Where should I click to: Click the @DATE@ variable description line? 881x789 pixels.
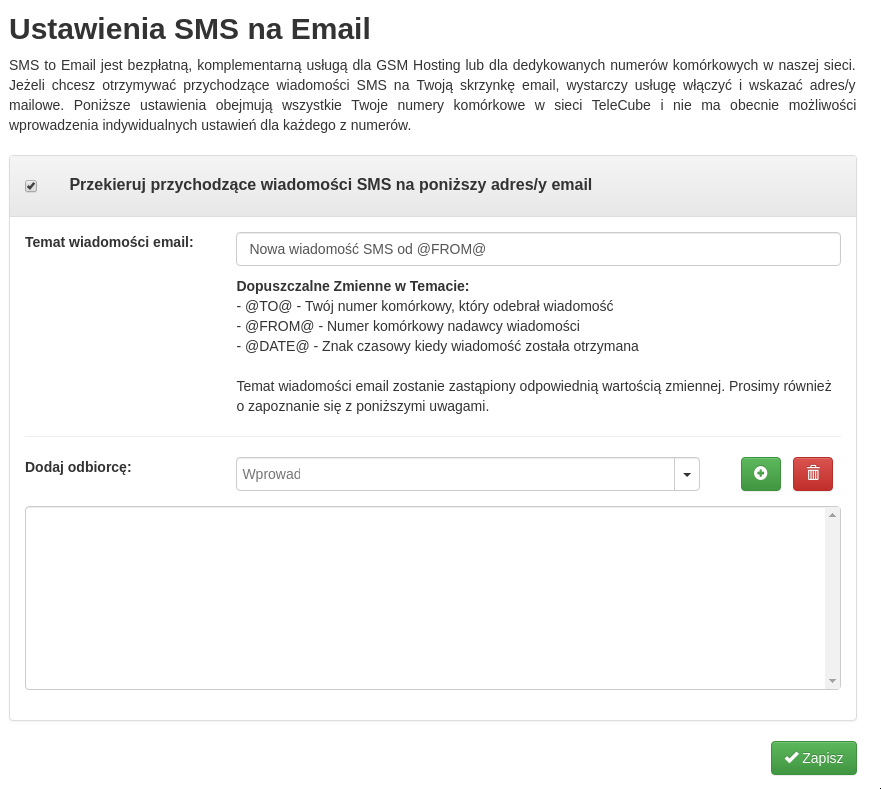coord(437,346)
